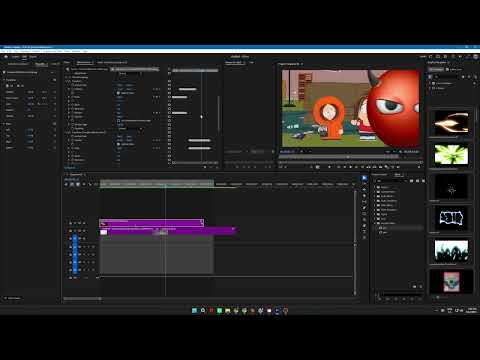Open taskbar Search icon
The height and width of the screenshot is (360, 480).
pos(203,310)
